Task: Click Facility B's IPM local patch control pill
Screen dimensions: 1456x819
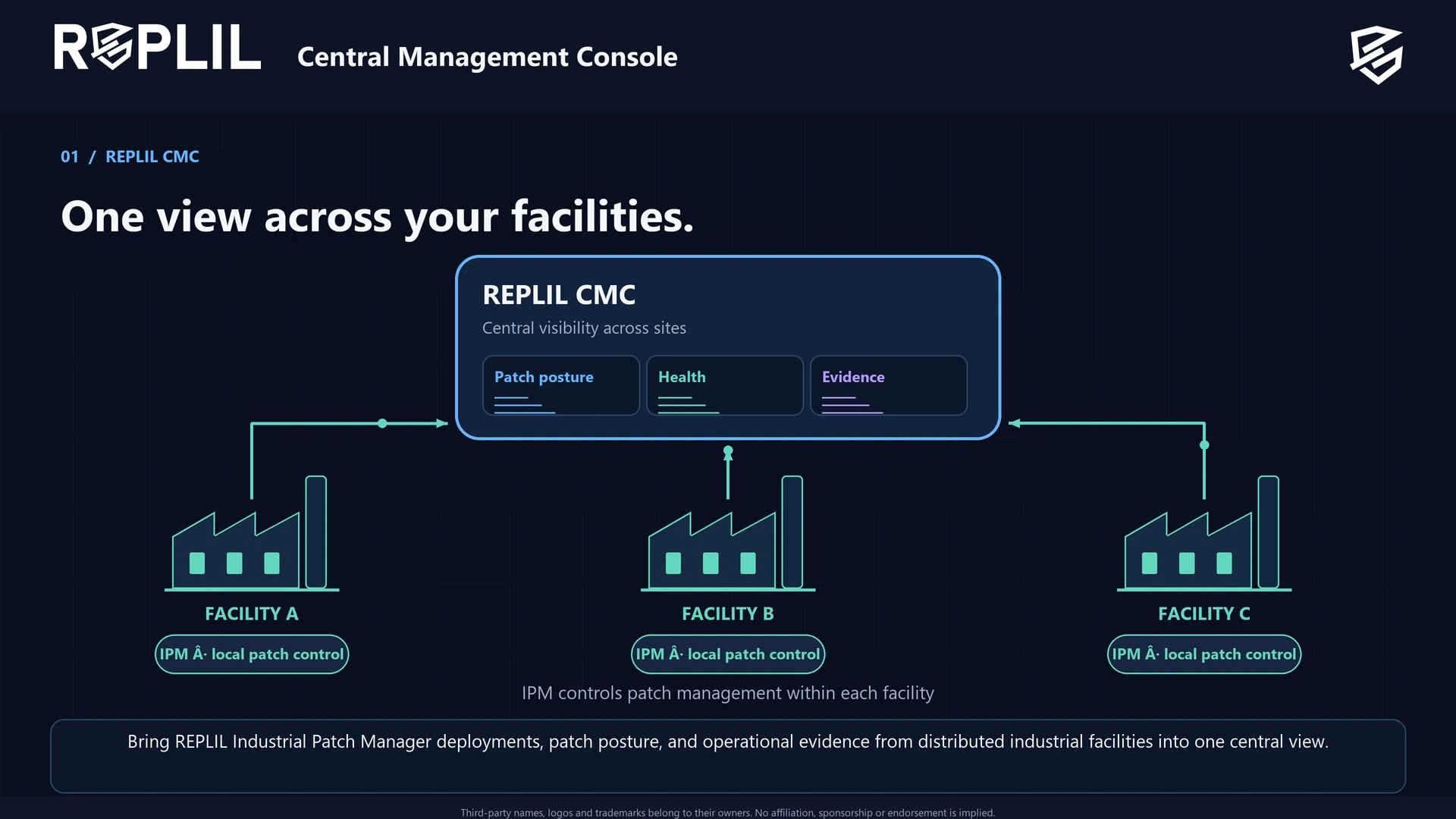Action: [728, 654]
